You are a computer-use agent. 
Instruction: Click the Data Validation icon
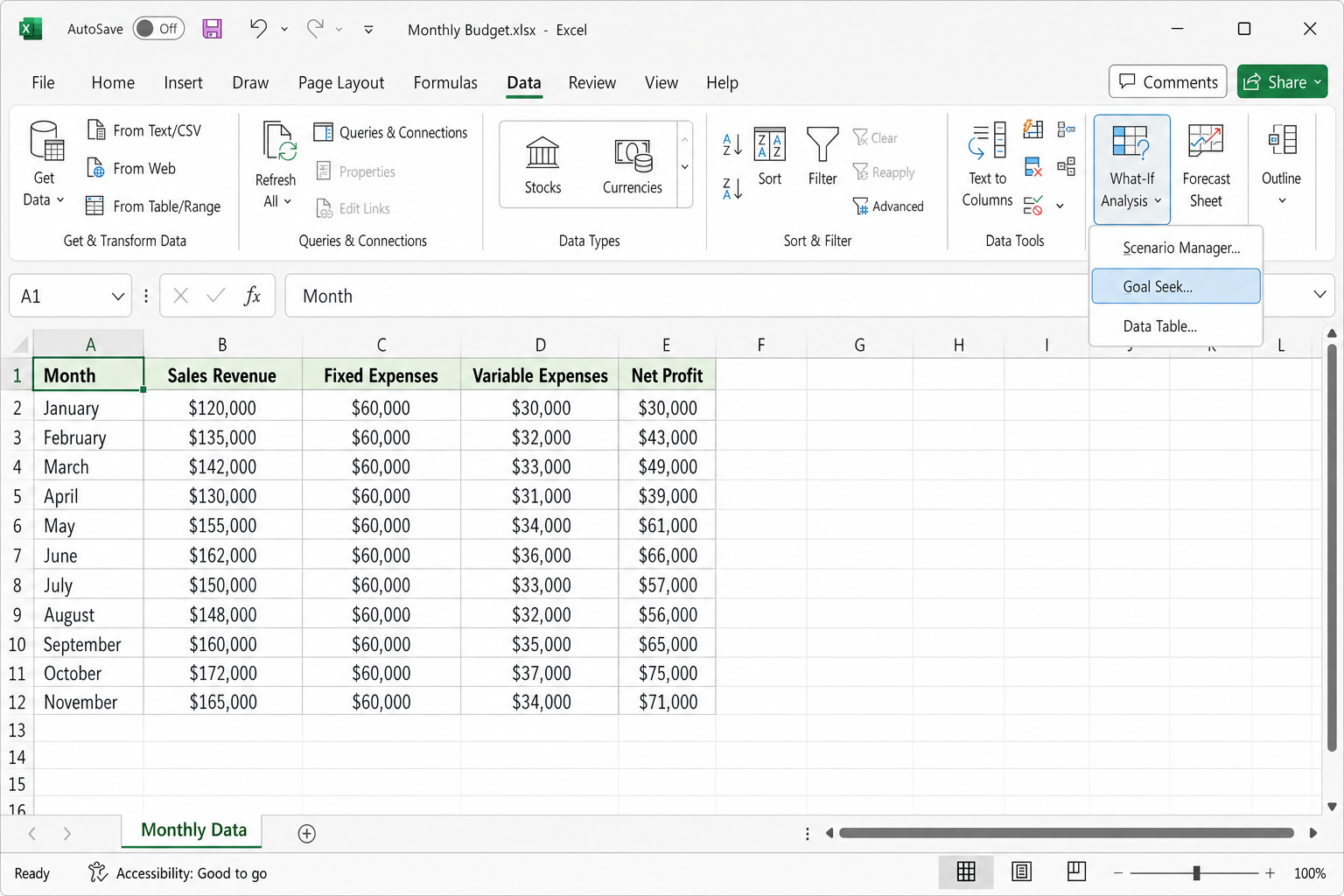(1033, 206)
